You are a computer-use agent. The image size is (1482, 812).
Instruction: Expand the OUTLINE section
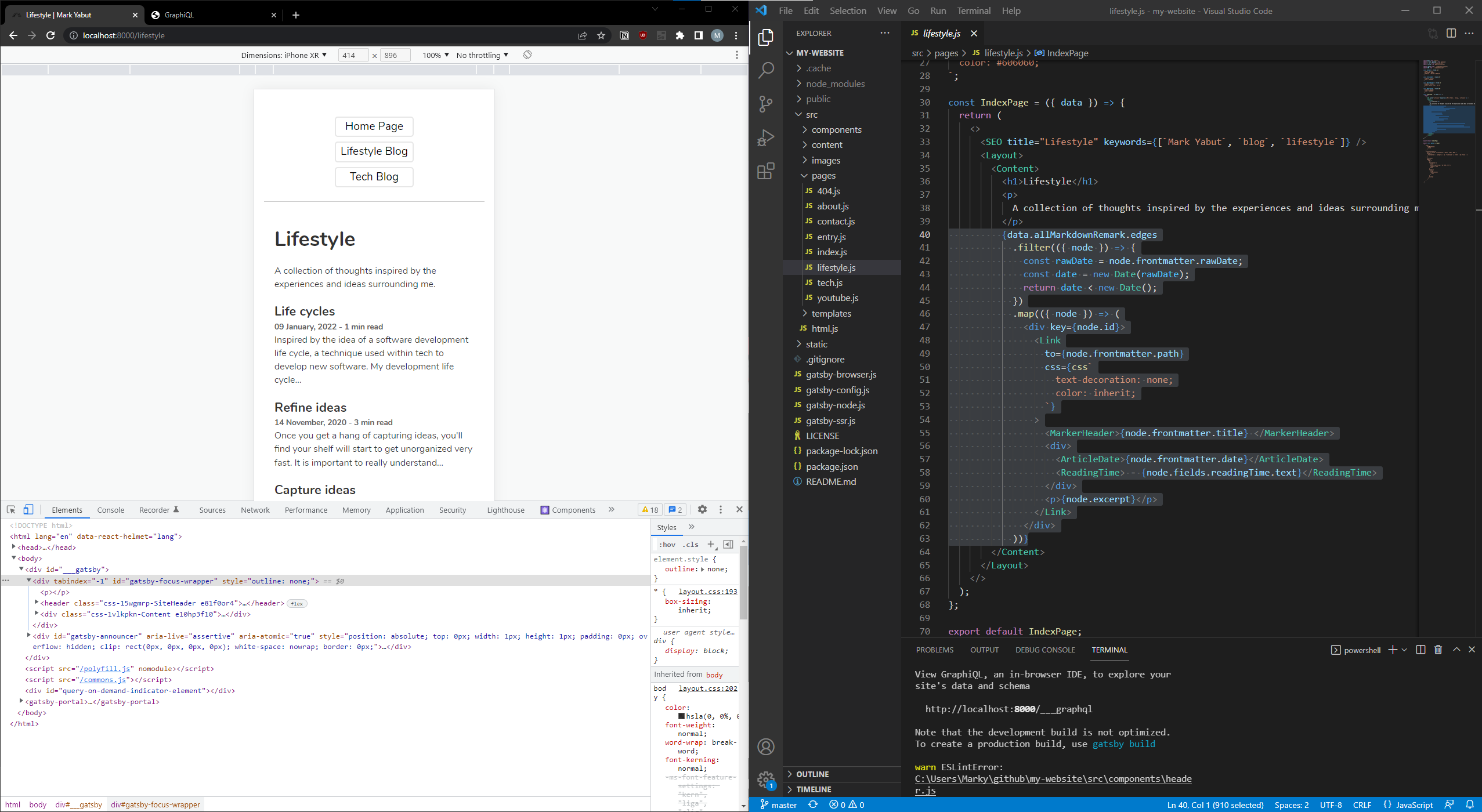pos(812,774)
